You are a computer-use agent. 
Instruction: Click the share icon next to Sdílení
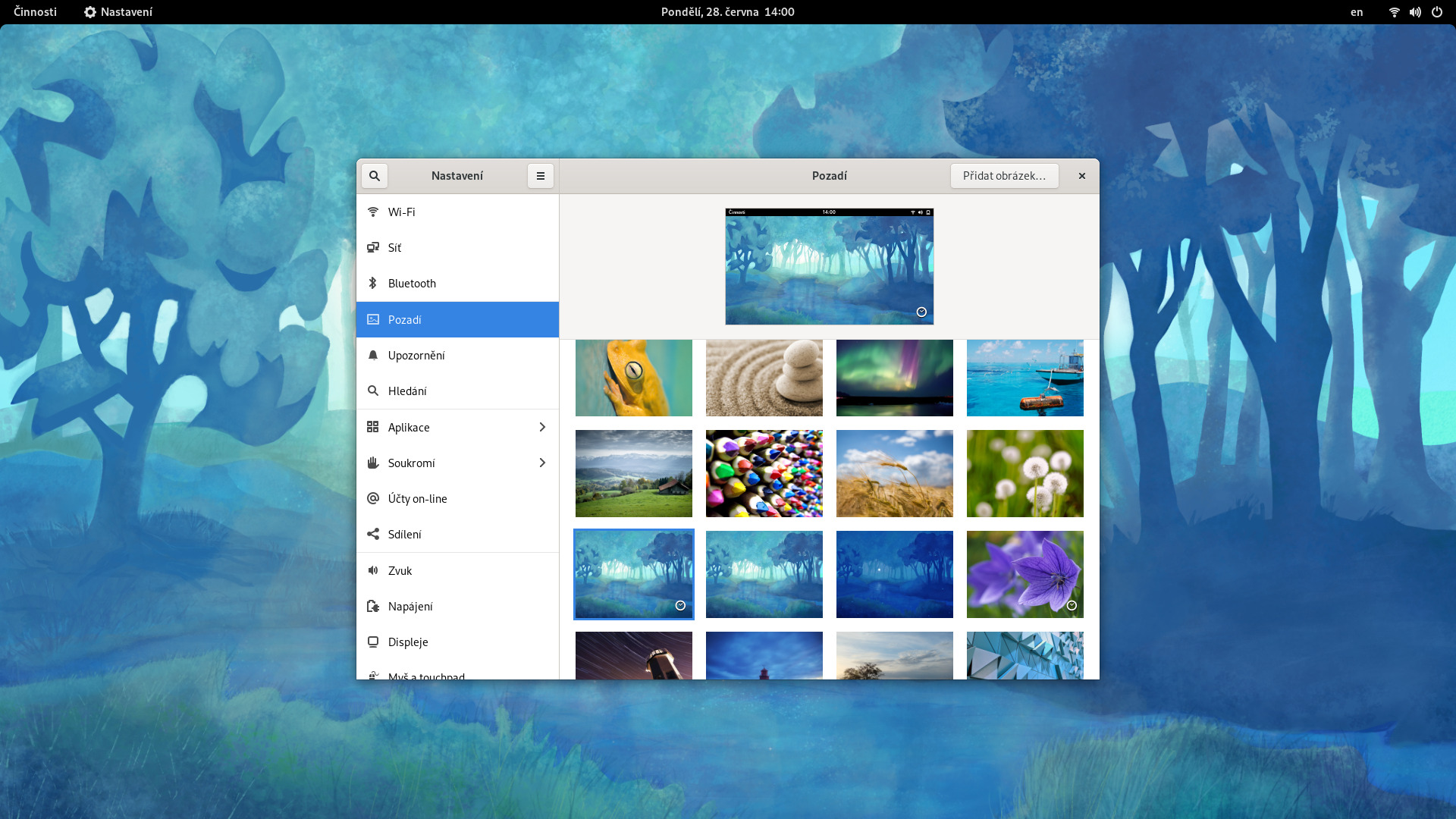tap(373, 535)
